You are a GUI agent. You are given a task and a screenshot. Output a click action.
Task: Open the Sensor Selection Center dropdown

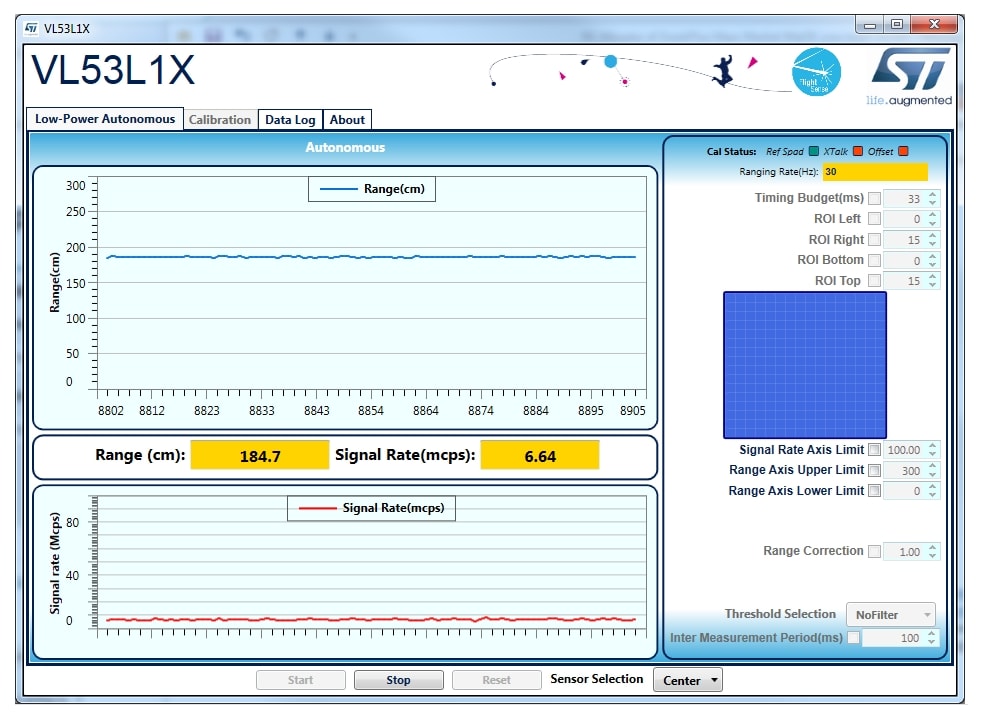(x=687, y=681)
